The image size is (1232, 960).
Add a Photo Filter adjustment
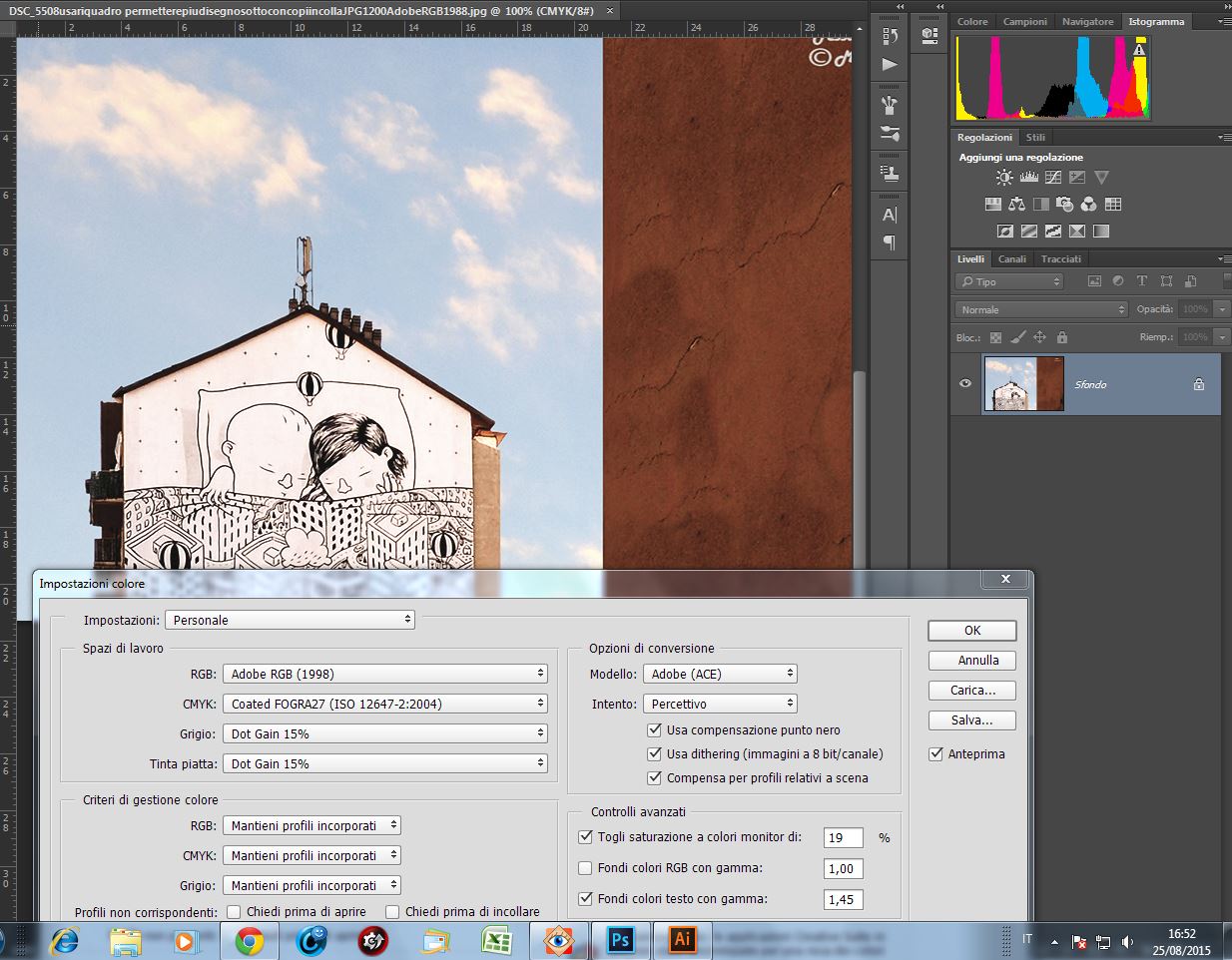pyautogui.click(x=1065, y=205)
